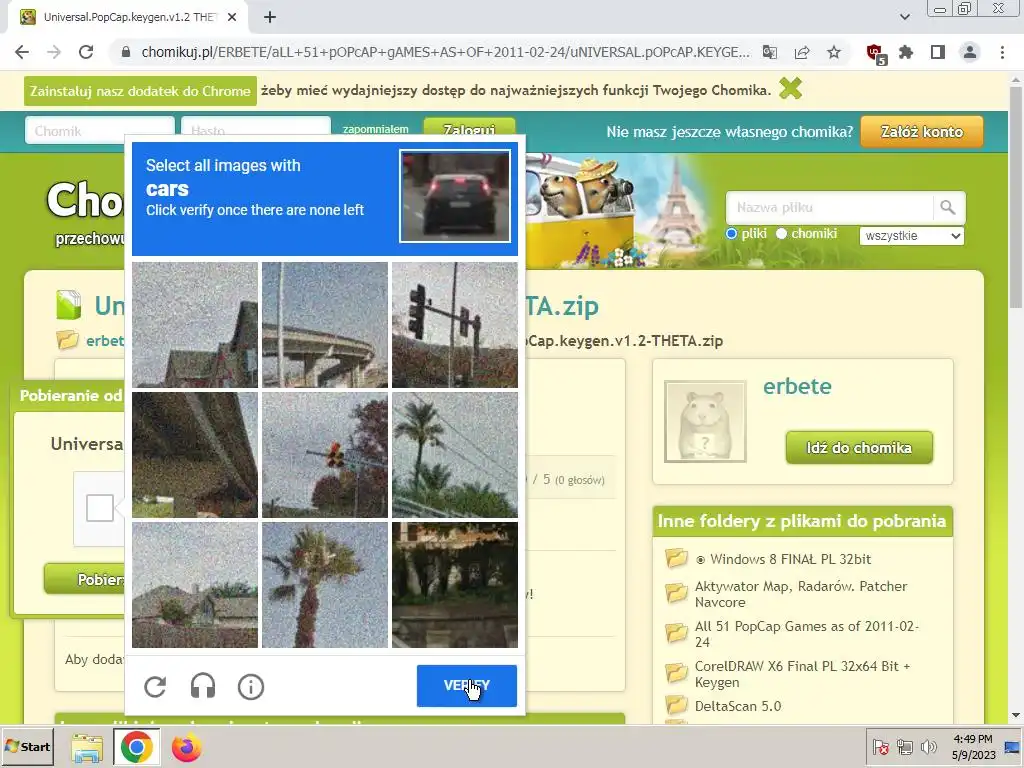
Task: Open the tab search chevron
Action: (x=905, y=17)
